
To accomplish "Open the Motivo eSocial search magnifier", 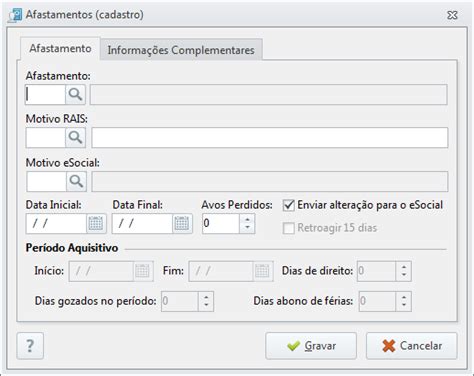I will pyautogui.click(x=76, y=181).
